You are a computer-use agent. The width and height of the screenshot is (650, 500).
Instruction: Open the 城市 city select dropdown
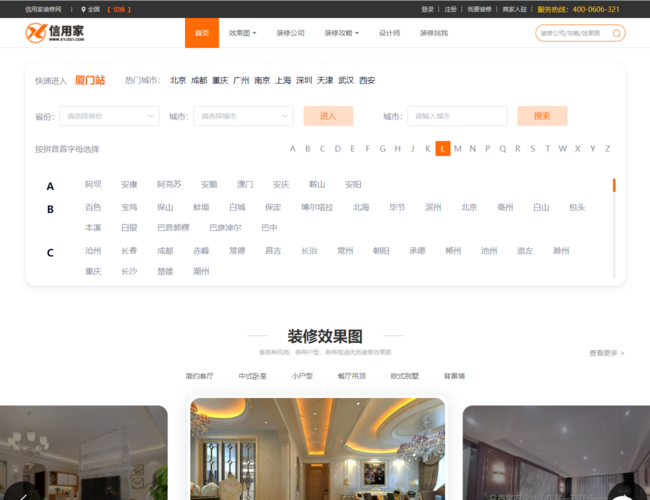coord(243,116)
